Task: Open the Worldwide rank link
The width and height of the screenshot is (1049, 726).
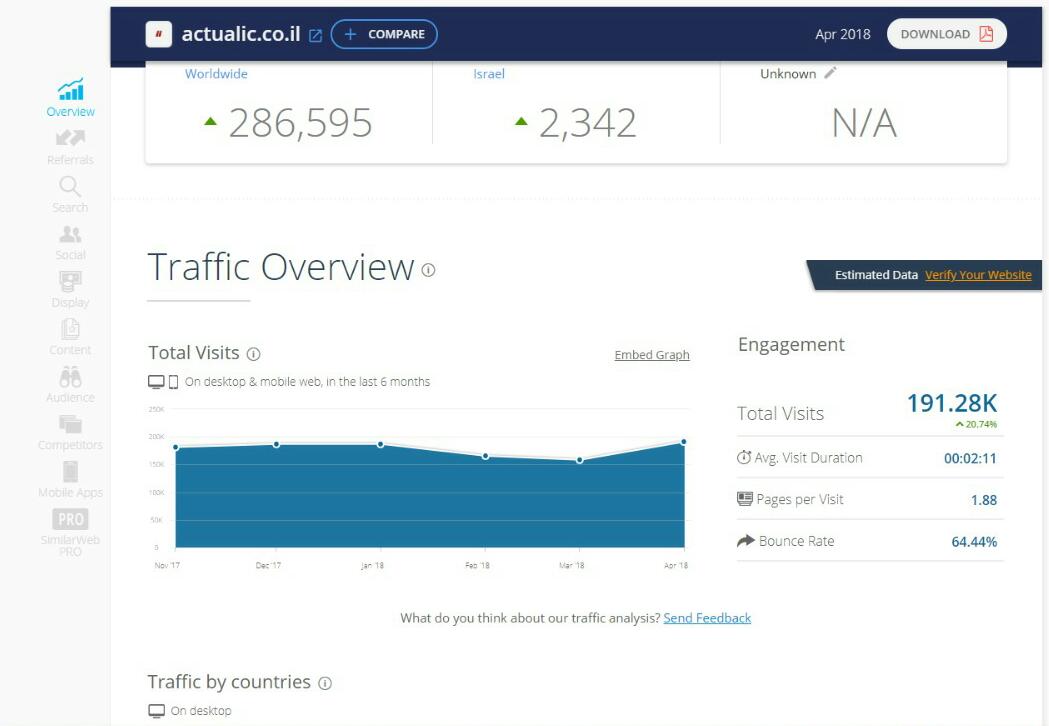Action: tap(216, 74)
